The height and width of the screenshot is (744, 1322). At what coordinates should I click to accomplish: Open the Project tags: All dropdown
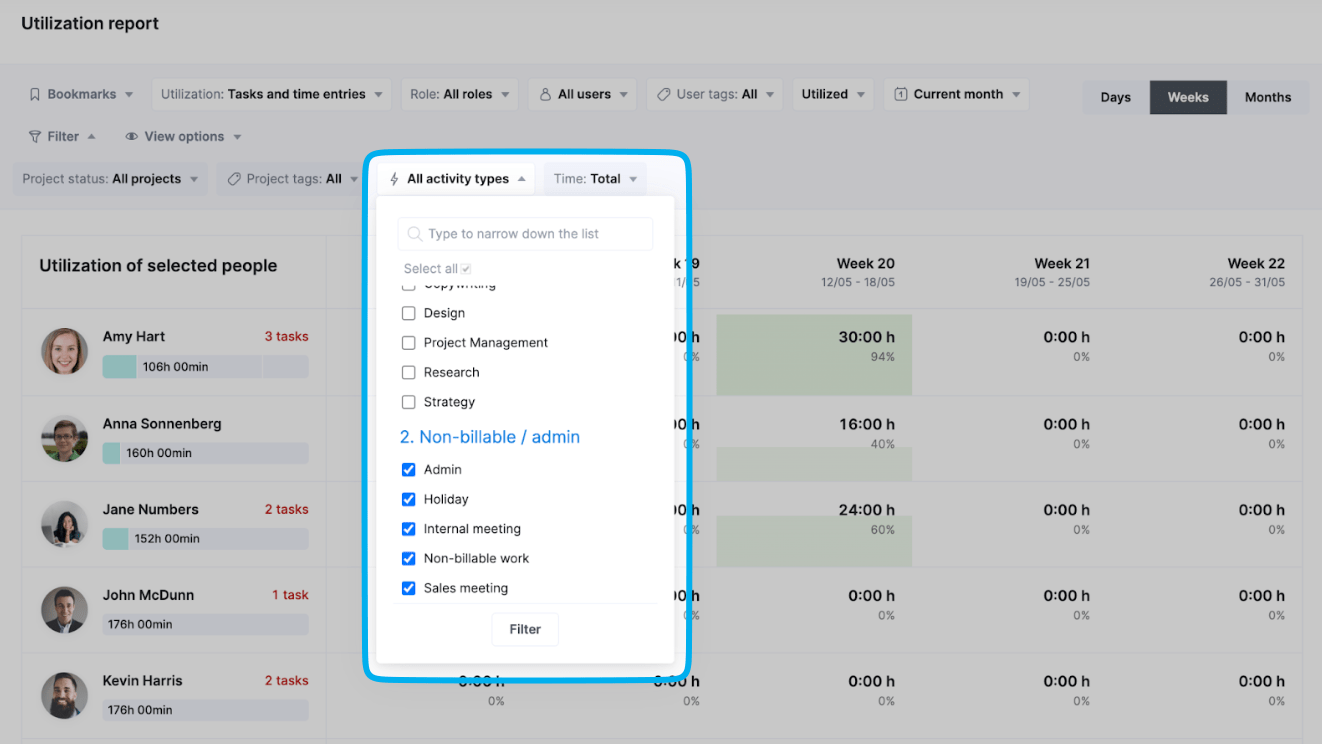coord(293,179)
